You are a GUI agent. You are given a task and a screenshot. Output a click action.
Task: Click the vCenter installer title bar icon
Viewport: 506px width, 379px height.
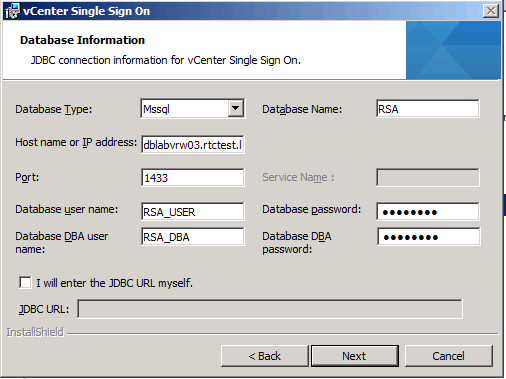[12, 11]
